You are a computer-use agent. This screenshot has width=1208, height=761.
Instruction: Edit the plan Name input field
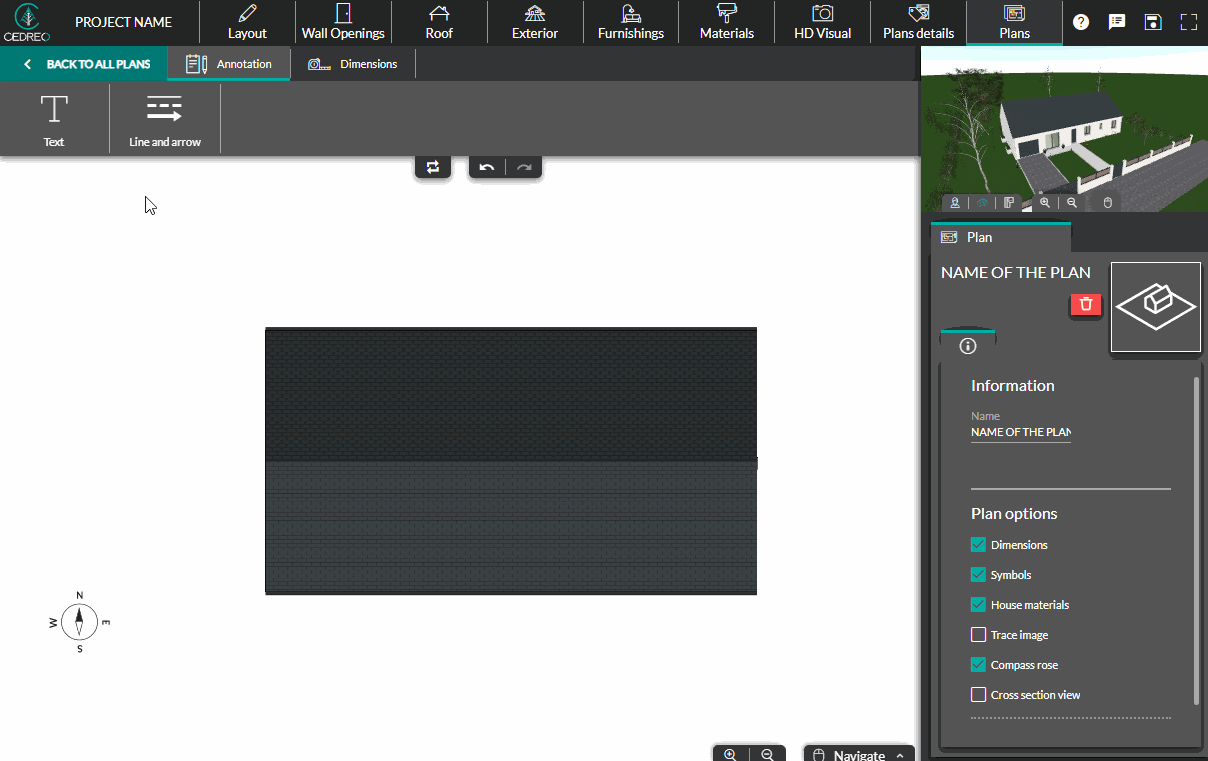(1020, 431)
